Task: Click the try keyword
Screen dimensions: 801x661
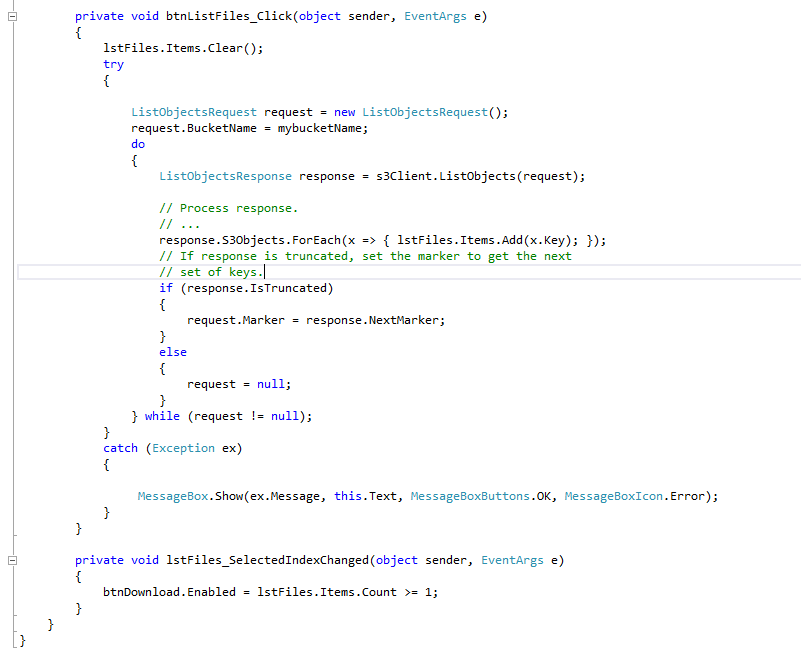Action: [x=113, y=64]
